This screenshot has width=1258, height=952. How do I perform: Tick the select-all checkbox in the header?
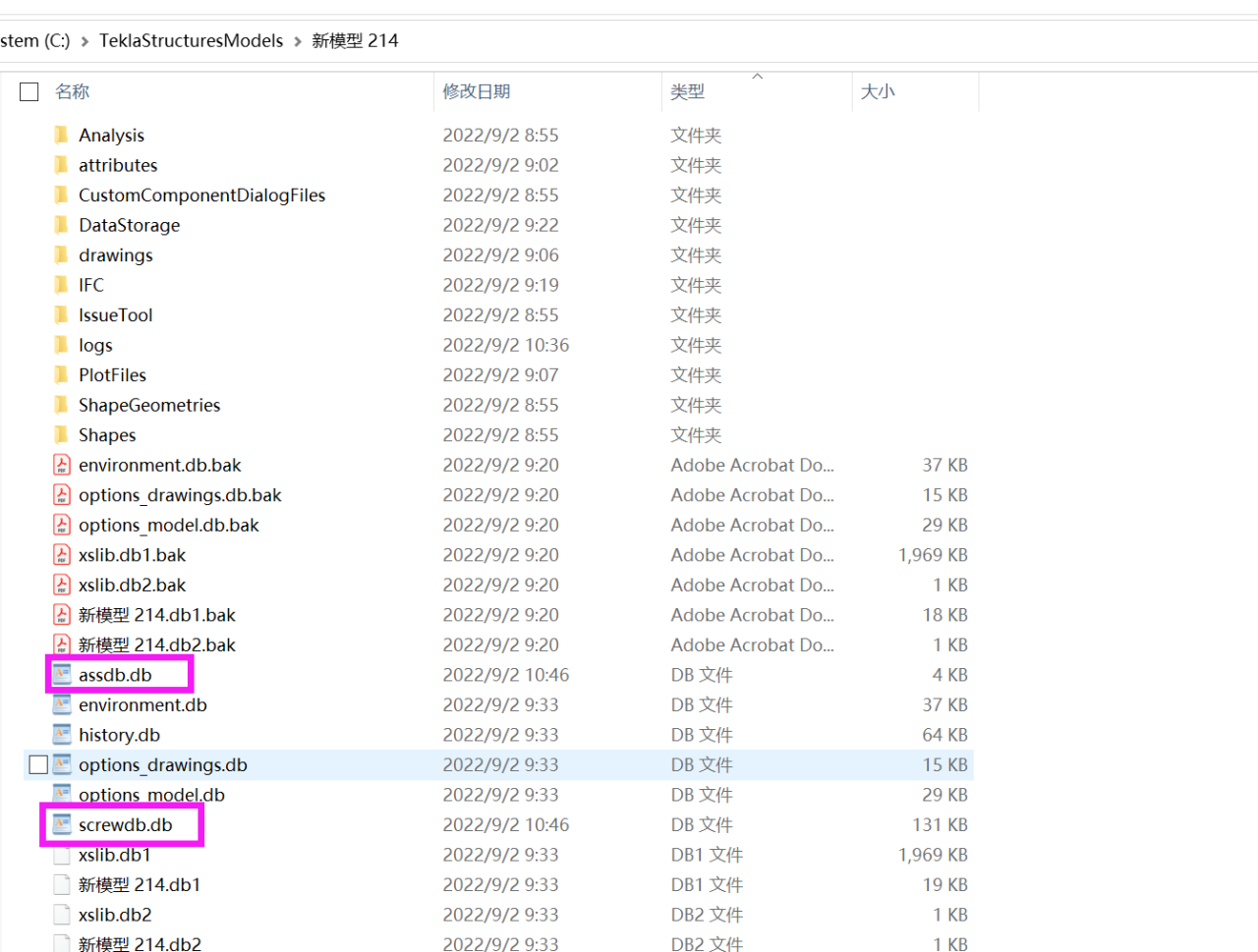(x=29, y=91)
